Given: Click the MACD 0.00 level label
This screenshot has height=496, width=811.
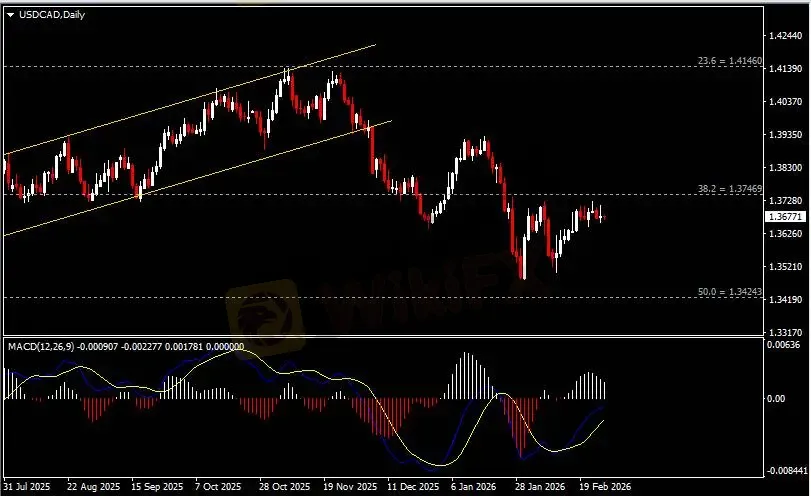Looking at the screenshot, I should 776,399.
